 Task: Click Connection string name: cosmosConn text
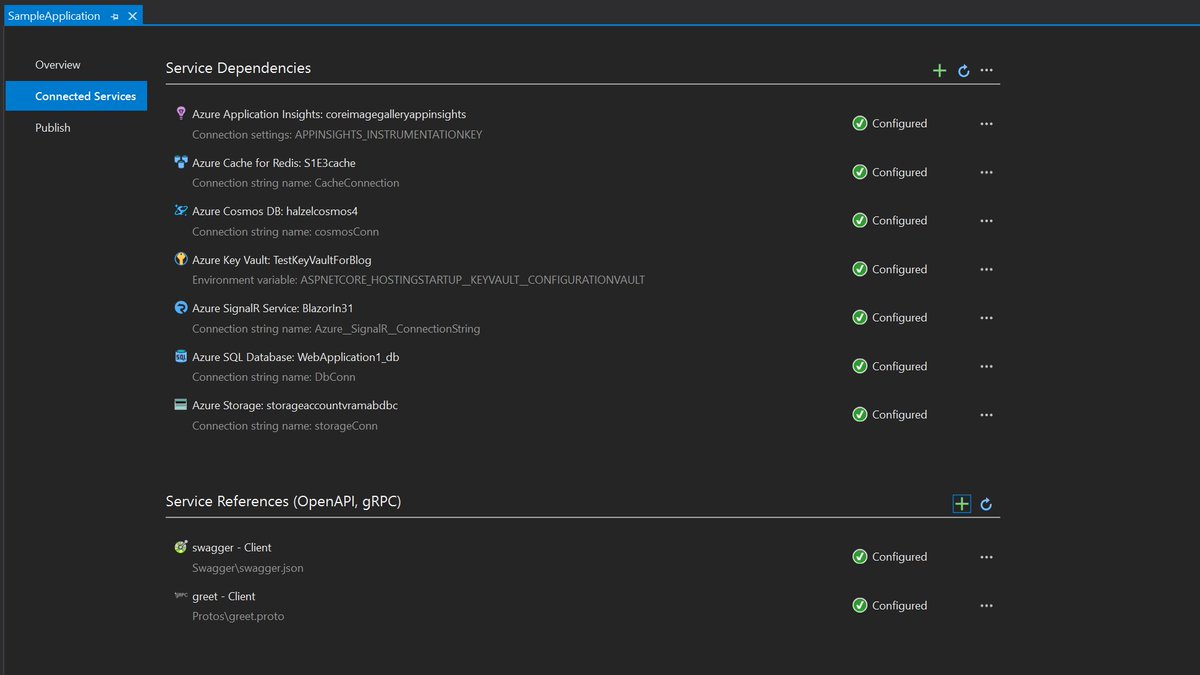286,231
